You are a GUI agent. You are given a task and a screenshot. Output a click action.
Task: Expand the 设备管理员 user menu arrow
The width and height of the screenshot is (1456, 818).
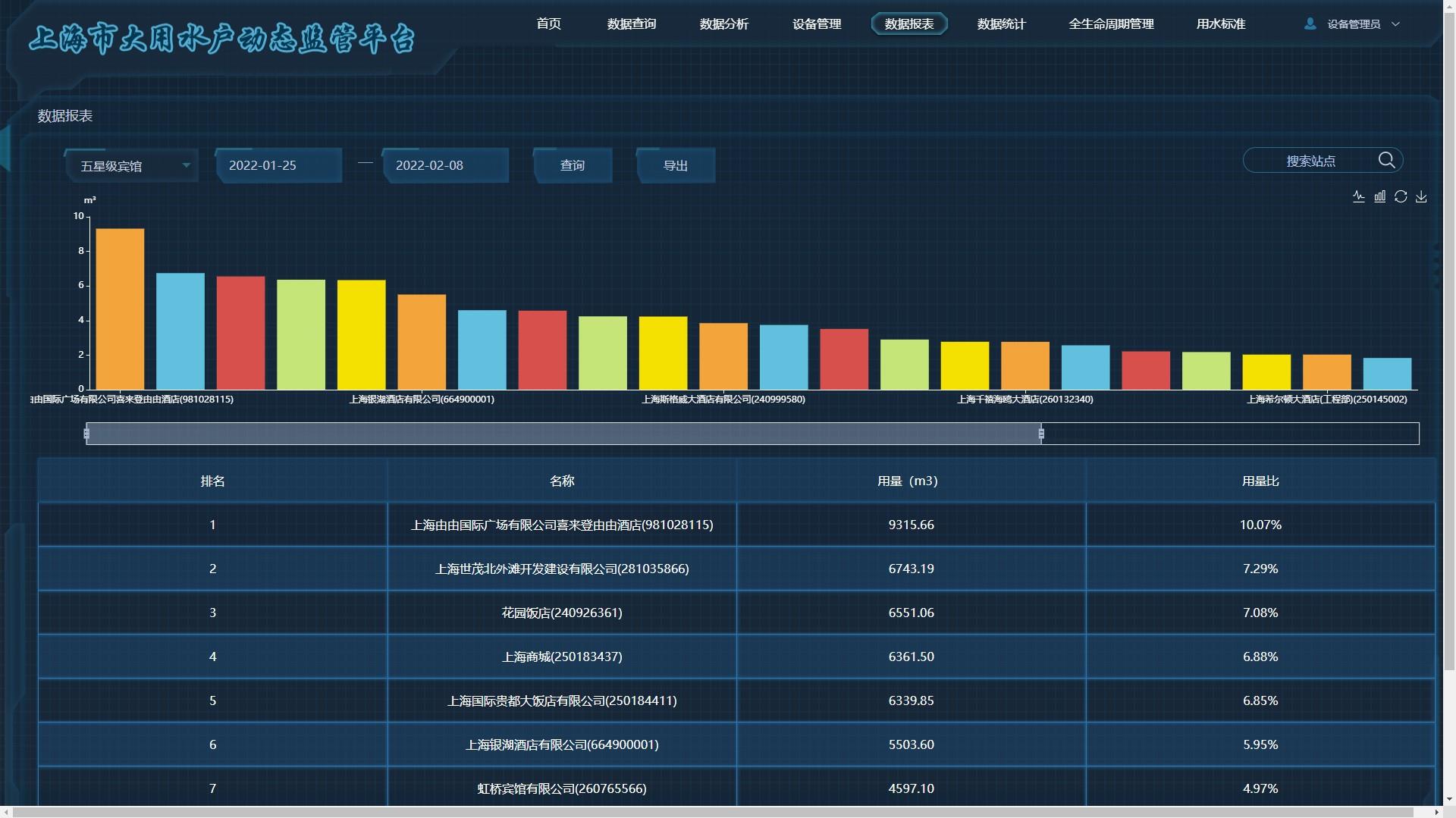1395,24
